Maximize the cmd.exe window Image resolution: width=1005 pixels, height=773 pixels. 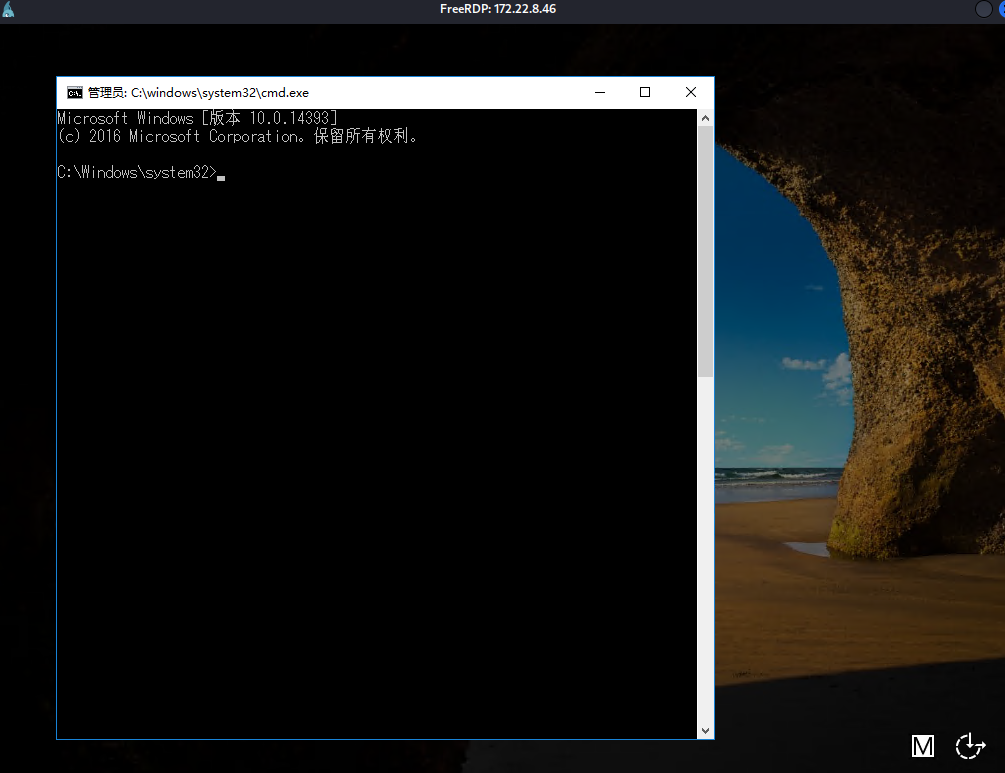(x=645, y=93)
